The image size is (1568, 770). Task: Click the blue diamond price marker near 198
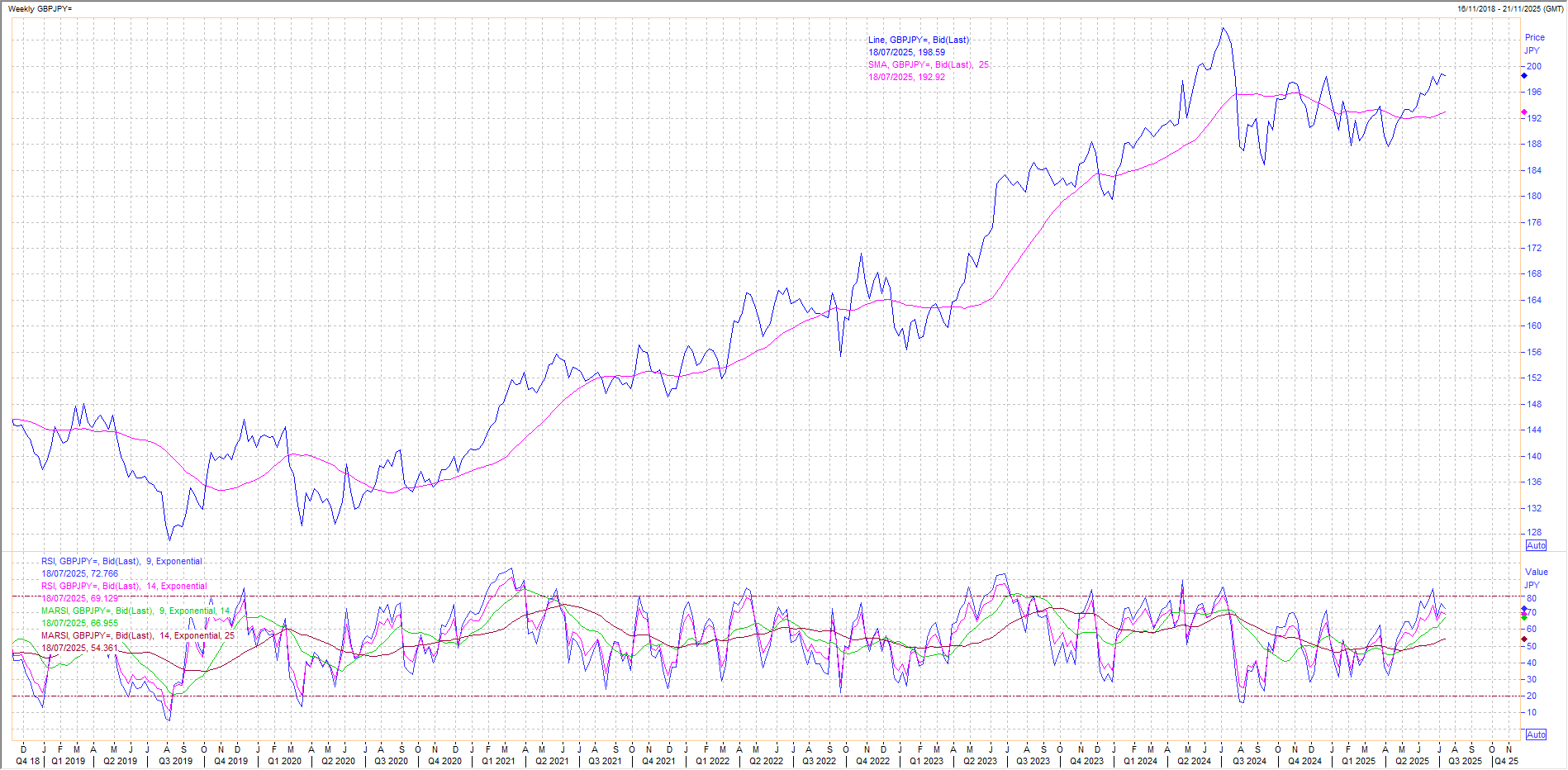point(1524,76)
